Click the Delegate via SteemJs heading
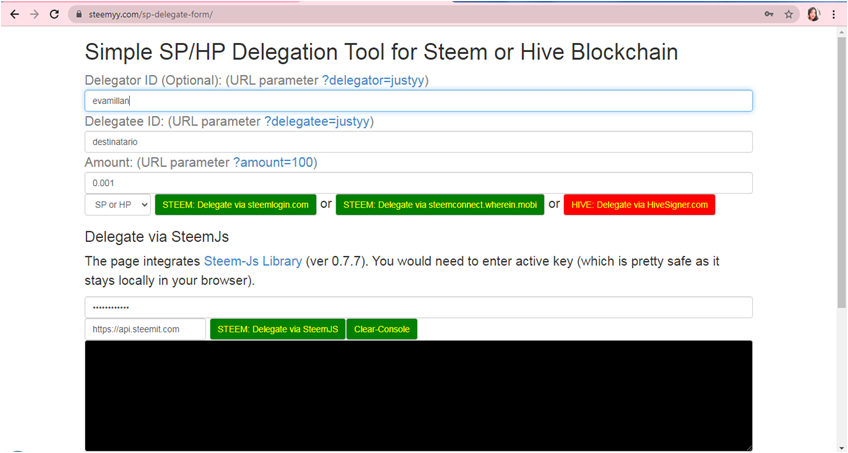848x453 pixels. pos(157,237)
